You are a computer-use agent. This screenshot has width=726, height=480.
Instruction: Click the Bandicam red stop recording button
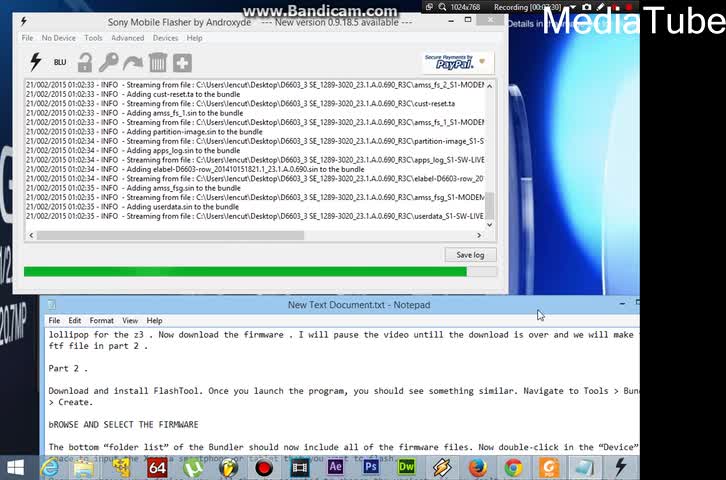pos(628,7)
